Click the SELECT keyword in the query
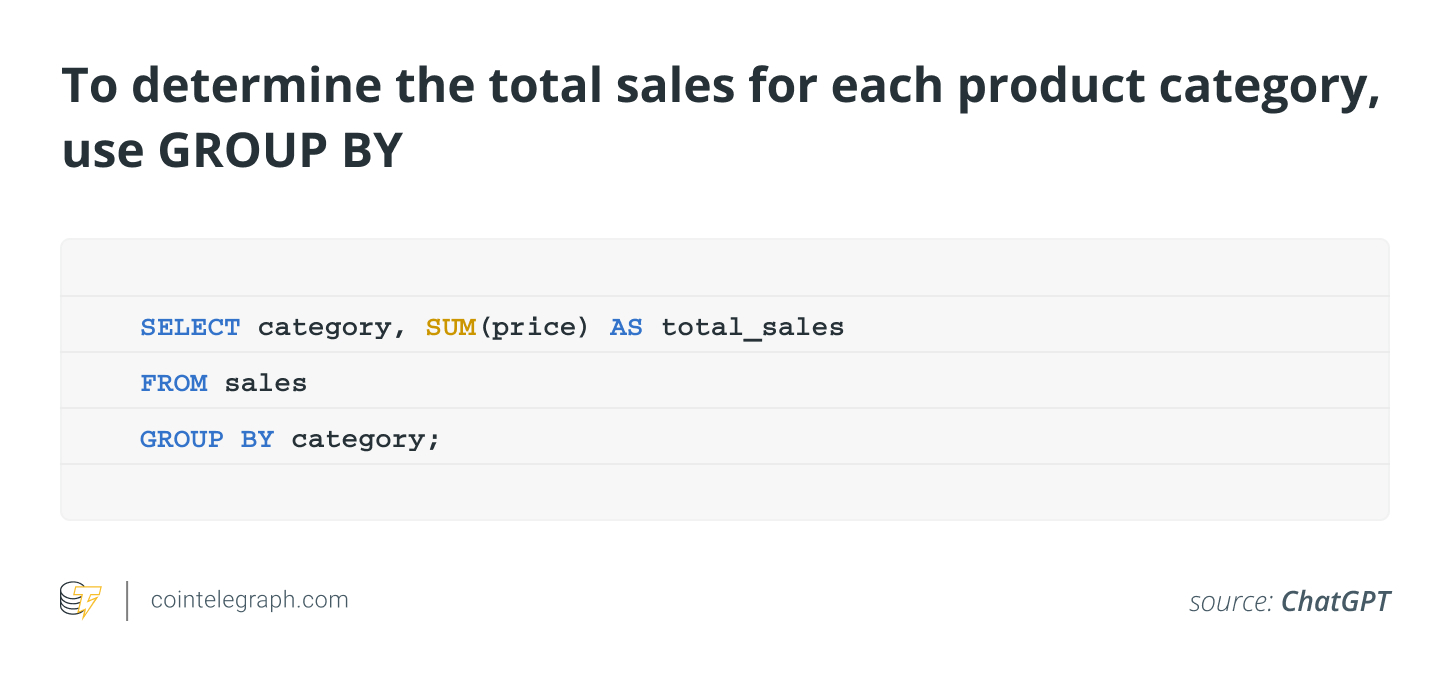 (x=190, y=327)
